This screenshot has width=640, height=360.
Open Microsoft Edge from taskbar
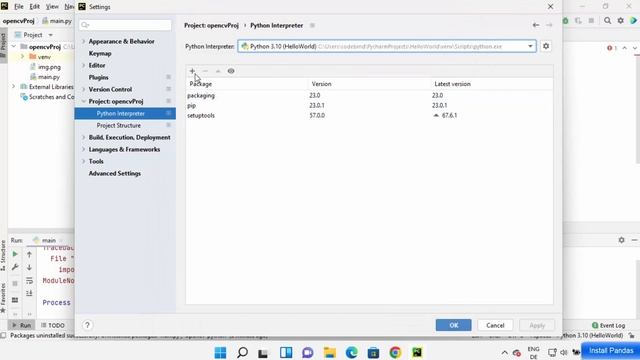coord(352,352)
